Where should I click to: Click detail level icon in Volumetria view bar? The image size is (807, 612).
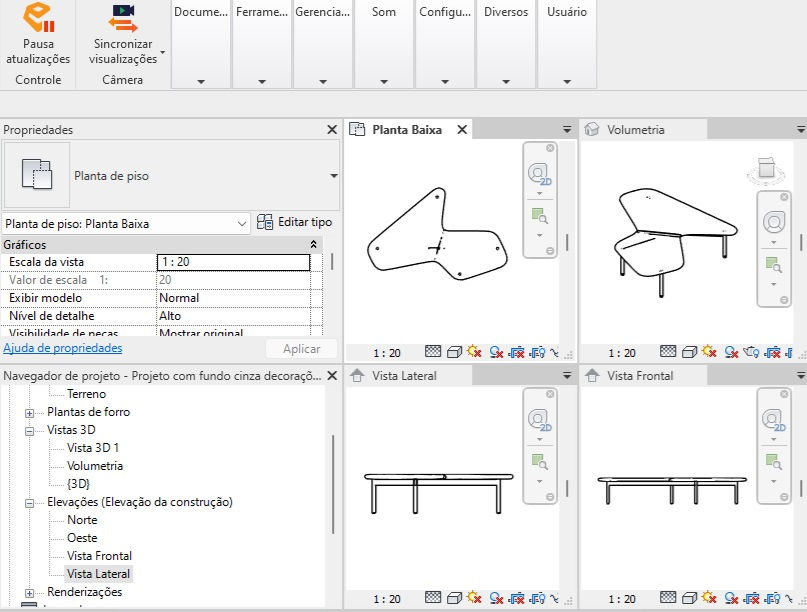point(668,352)
